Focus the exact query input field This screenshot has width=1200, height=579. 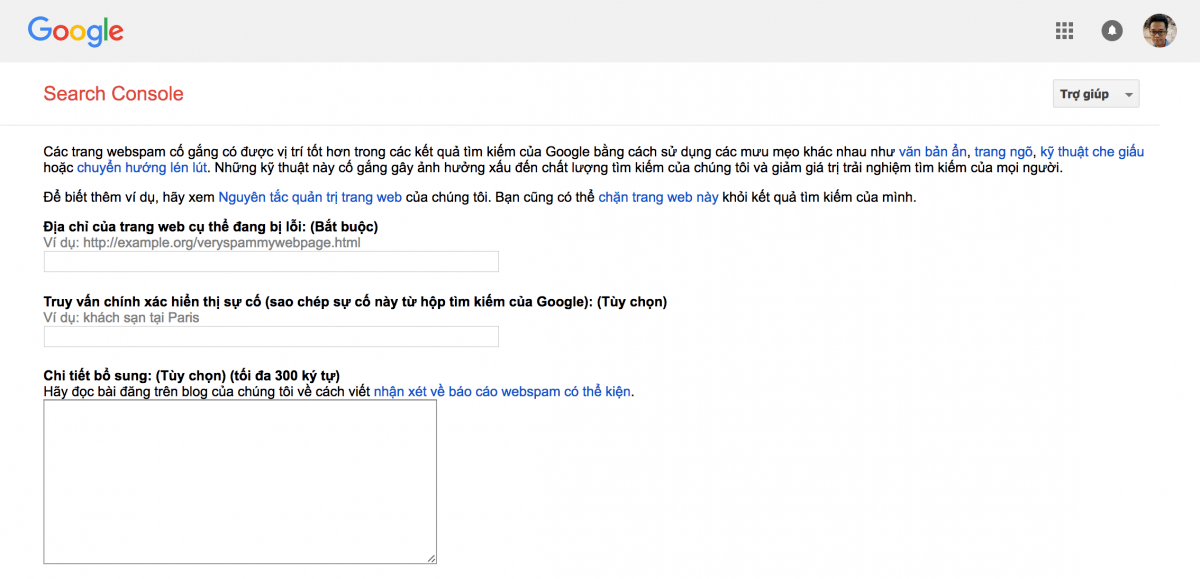[x=271, y=337]
